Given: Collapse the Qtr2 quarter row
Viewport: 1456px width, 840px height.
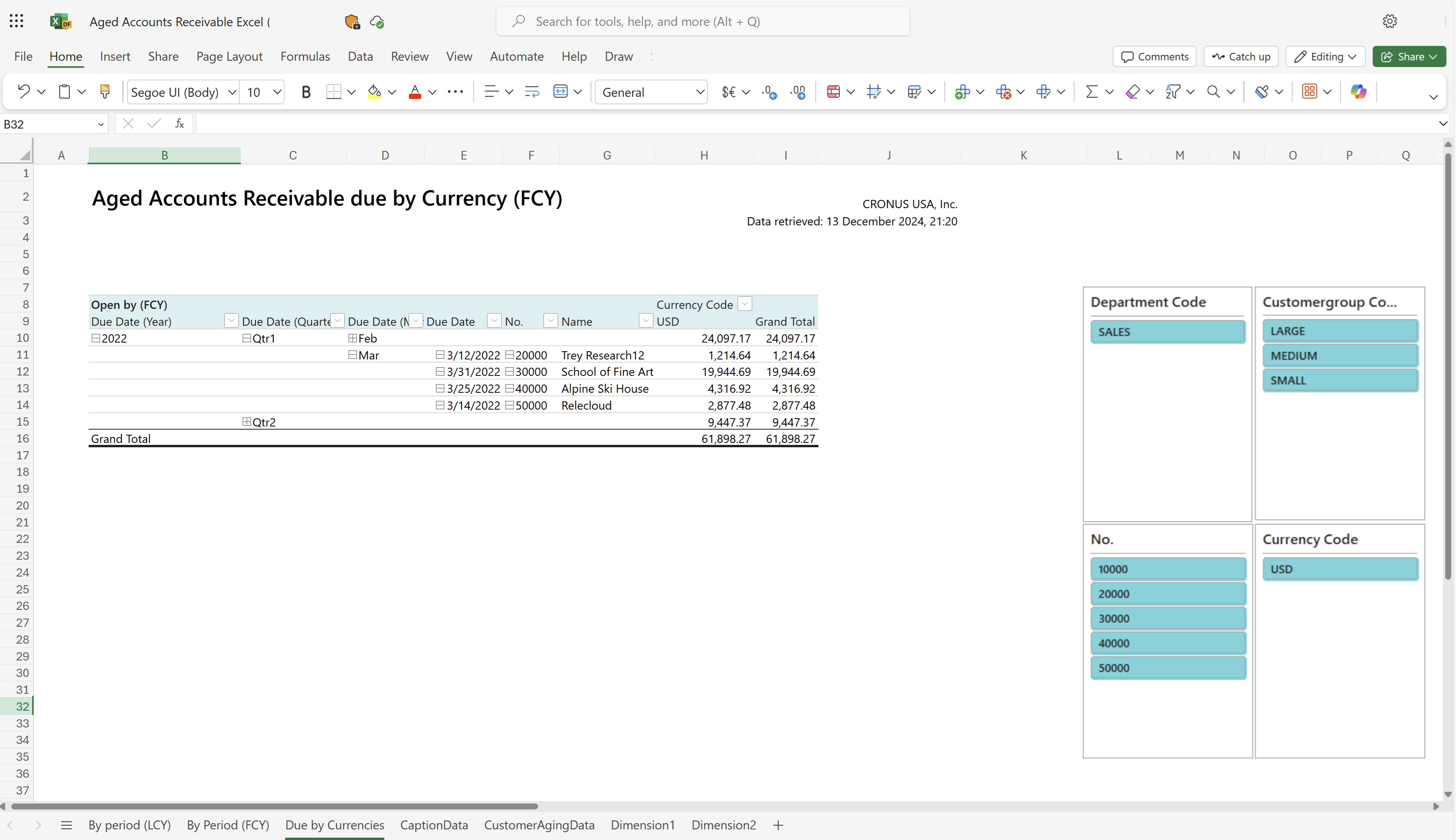Looking at the screenshot, I should pos(247,421).
